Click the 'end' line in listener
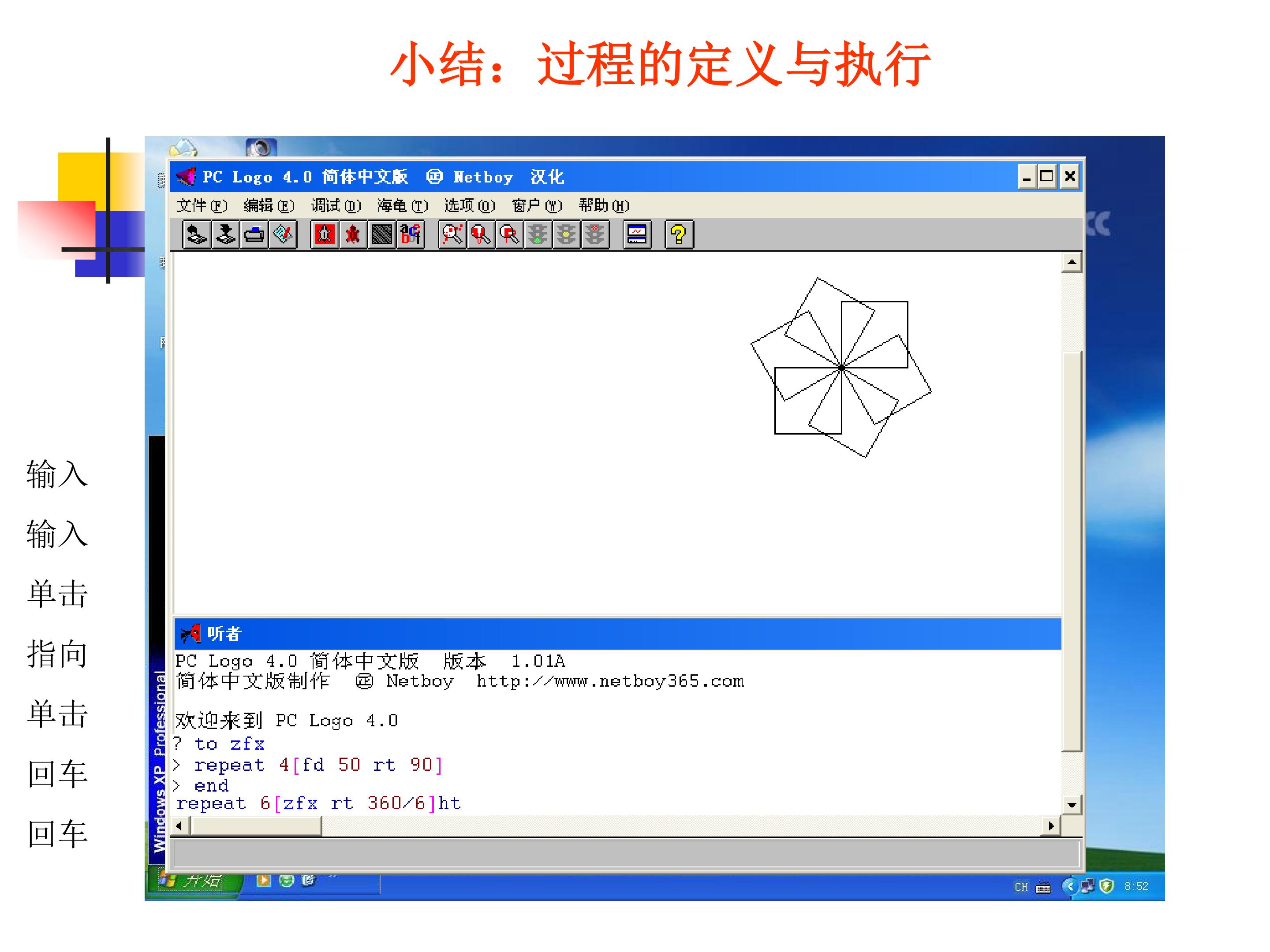 pos(211,785)
